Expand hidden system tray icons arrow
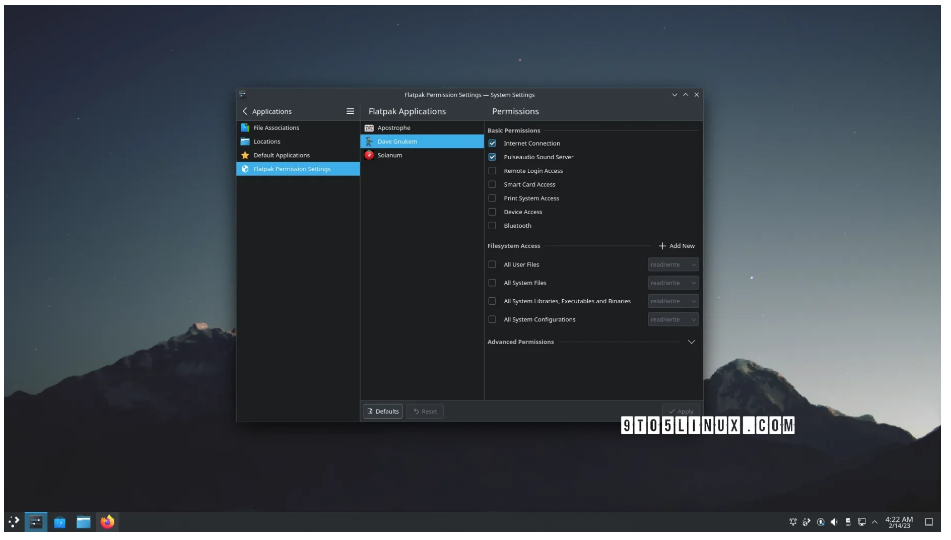The image size is (951, 540). click(875, 522)
